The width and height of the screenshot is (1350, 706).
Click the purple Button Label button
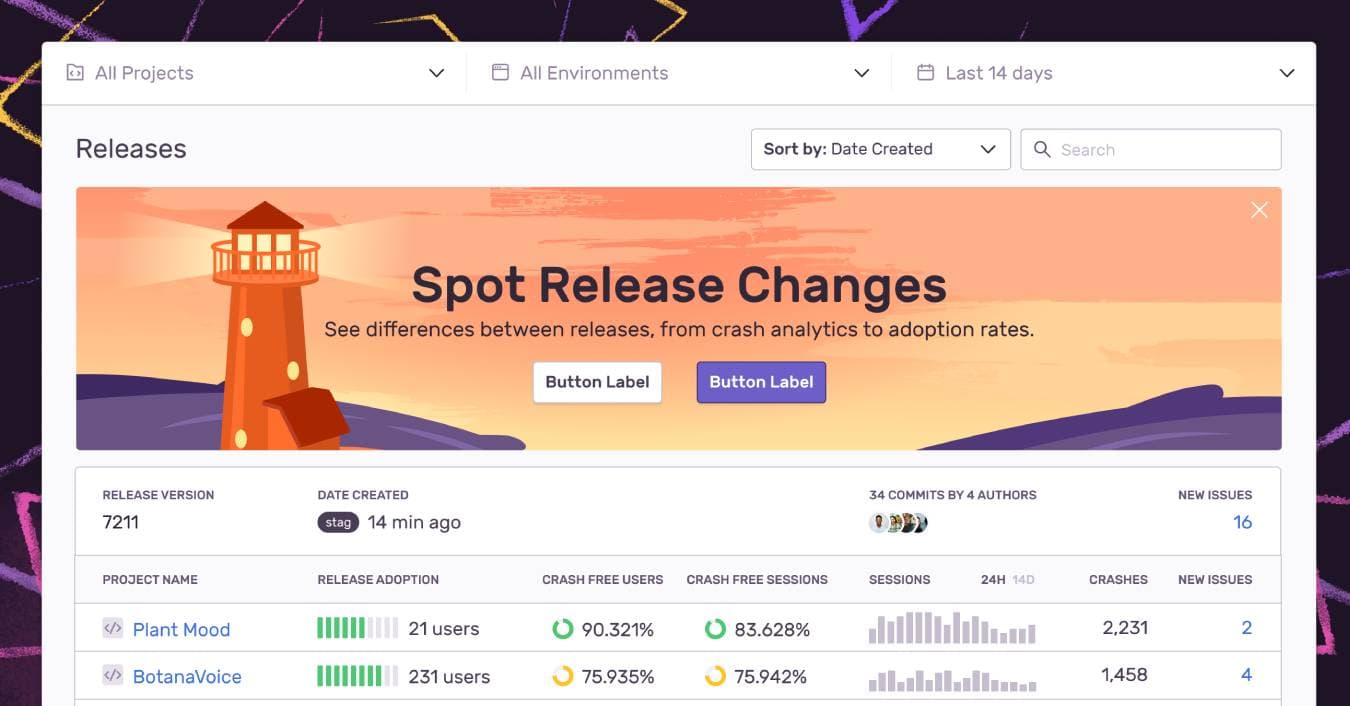(761, 382)
